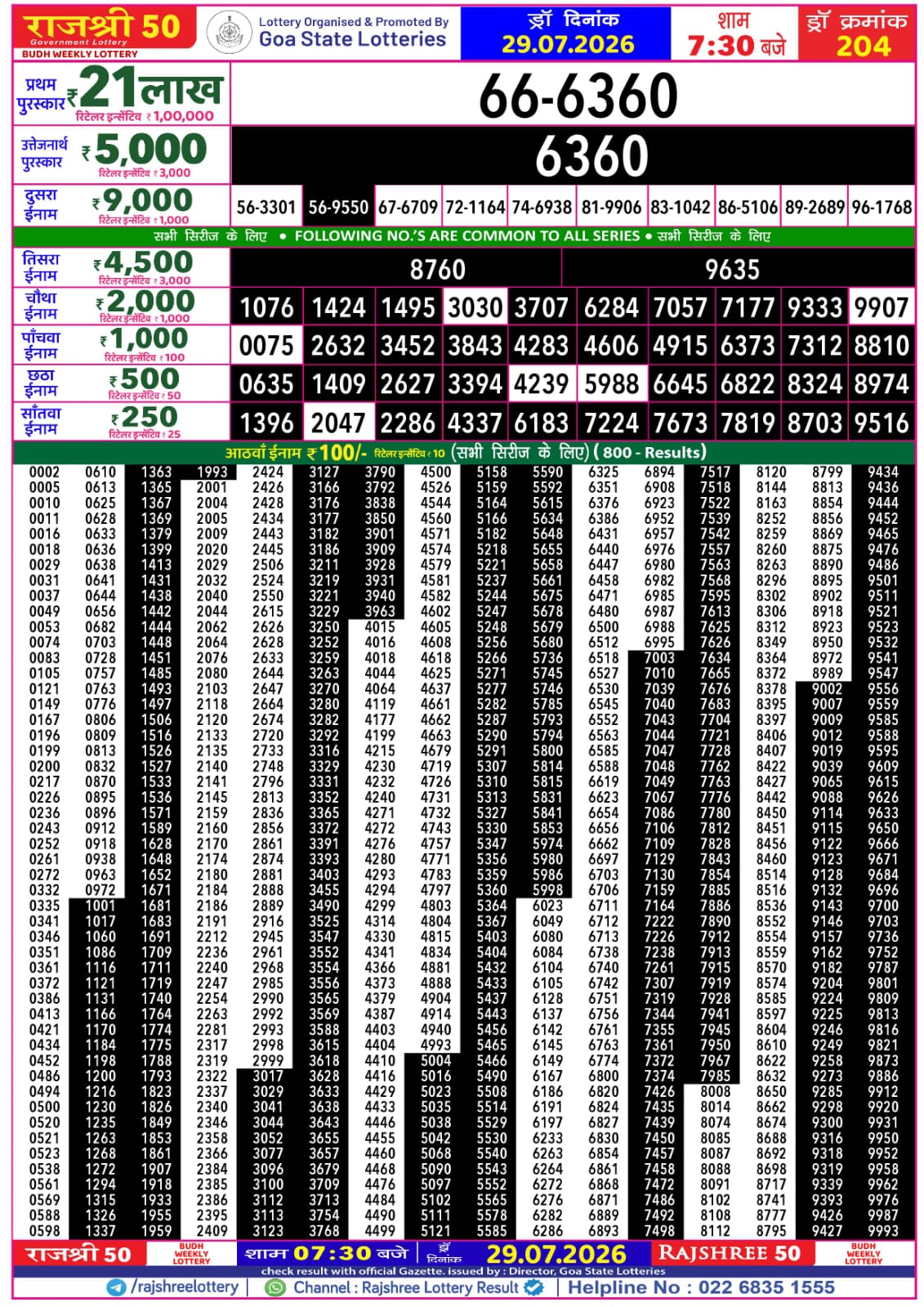Select sixth prize number 8974
Screen dimensions: 924x1307
coord(882,385)
